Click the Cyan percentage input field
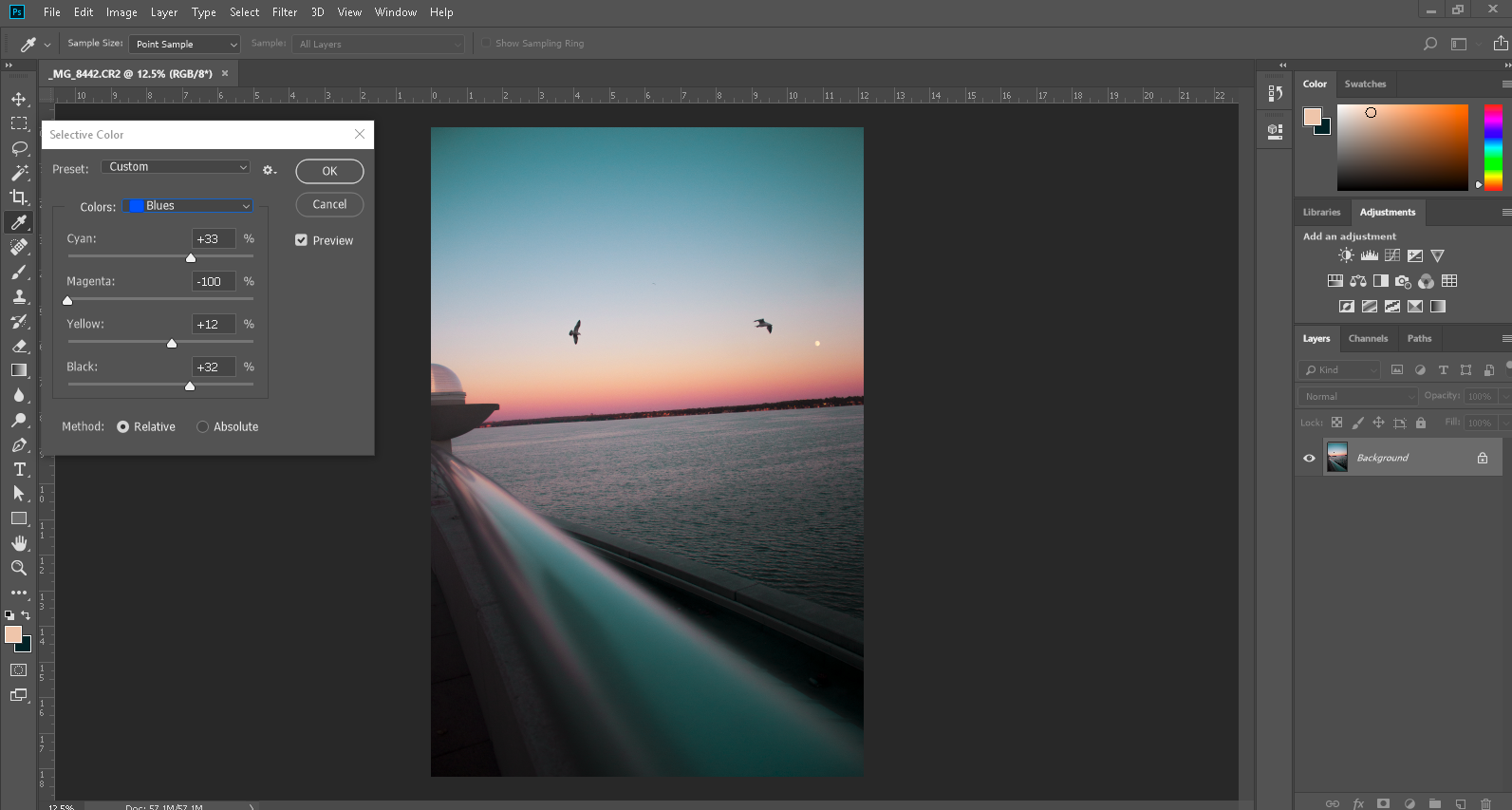Viewport: 1512px width, 810px height. [214, 239]
